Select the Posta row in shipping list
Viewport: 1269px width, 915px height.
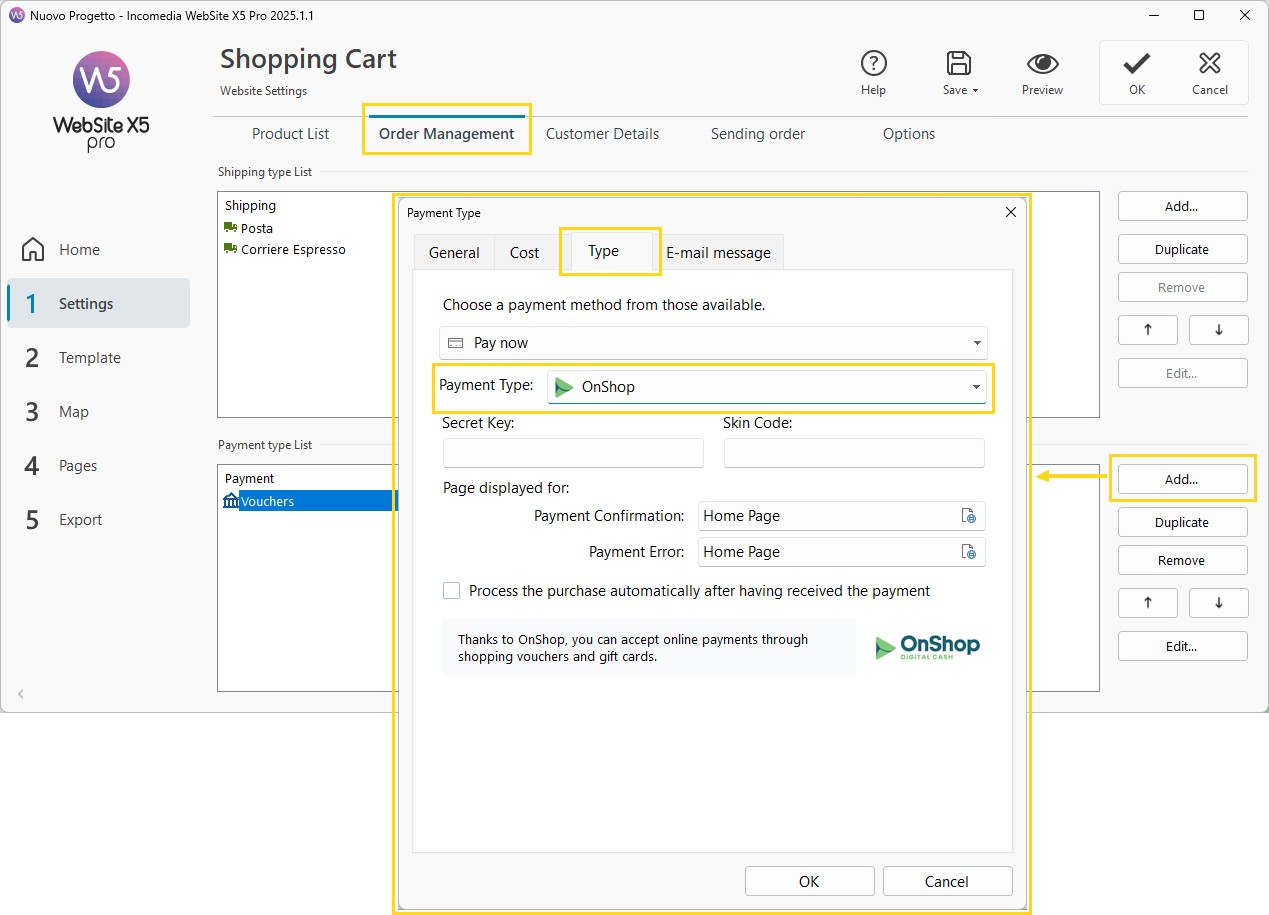(x=308, y=228)
